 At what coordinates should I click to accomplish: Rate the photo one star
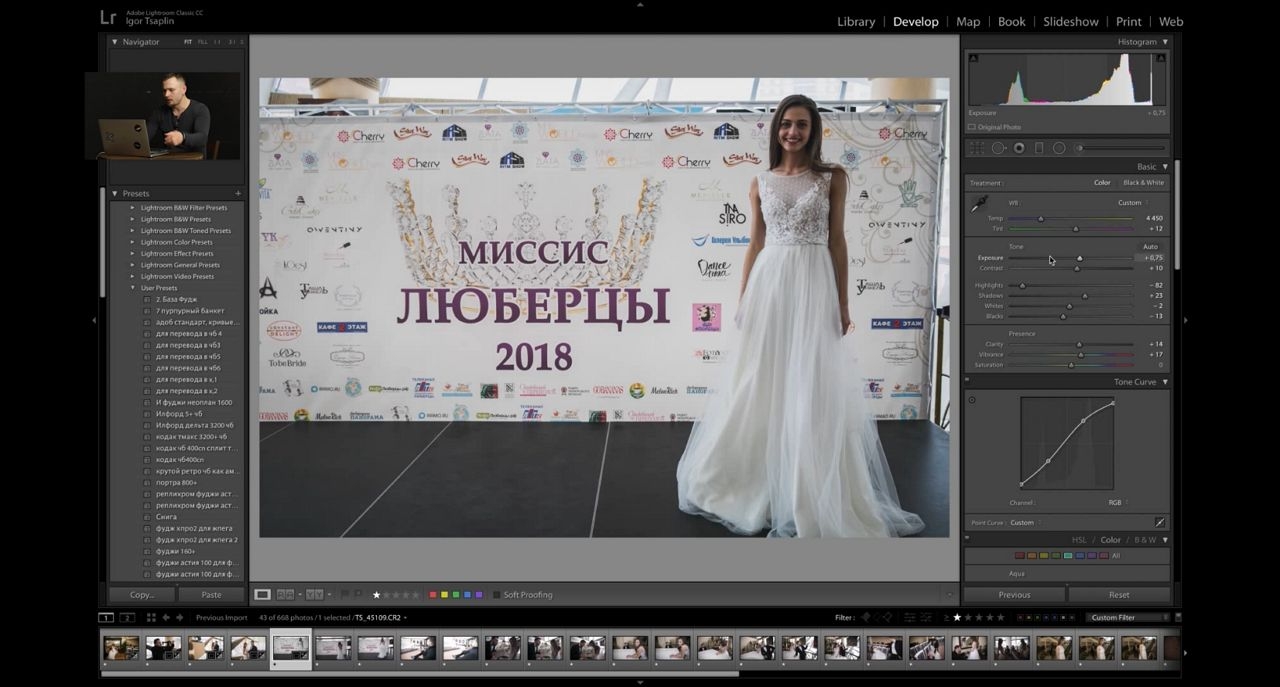376,594
